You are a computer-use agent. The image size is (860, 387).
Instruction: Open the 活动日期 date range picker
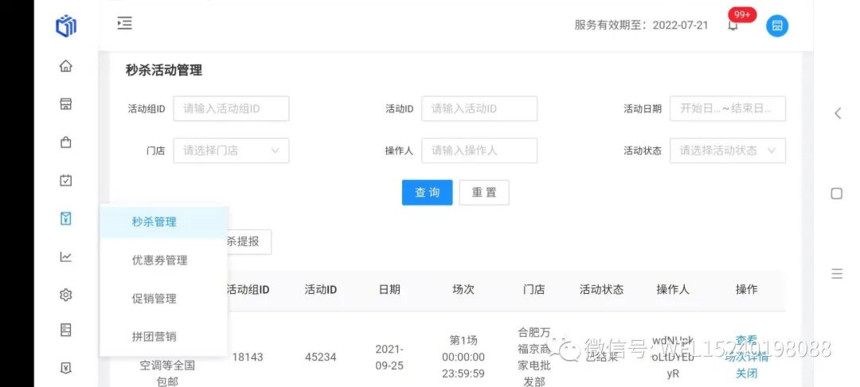tap(727, 109)
